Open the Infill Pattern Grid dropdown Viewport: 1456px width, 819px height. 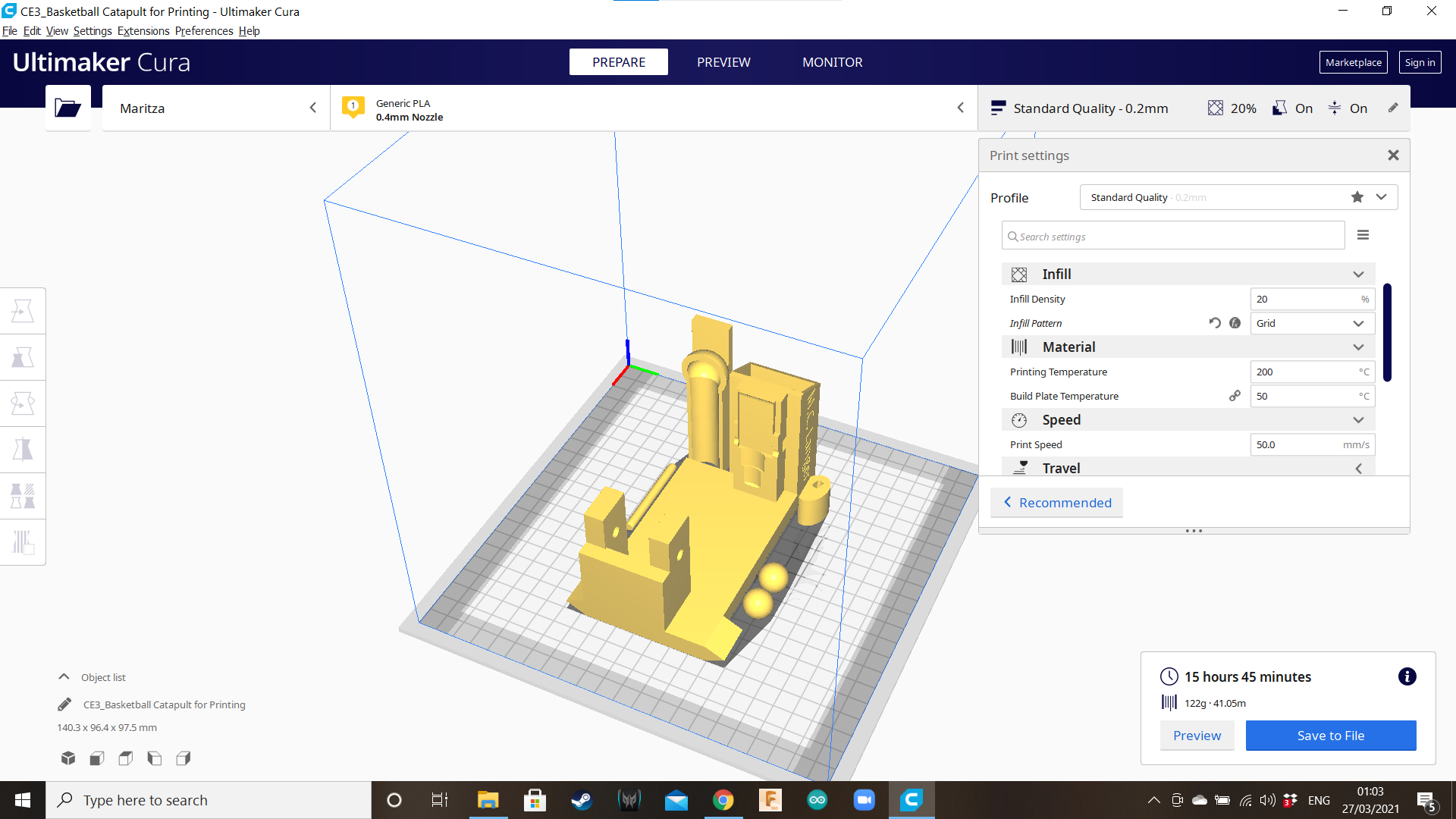[x=1311, y=323]
